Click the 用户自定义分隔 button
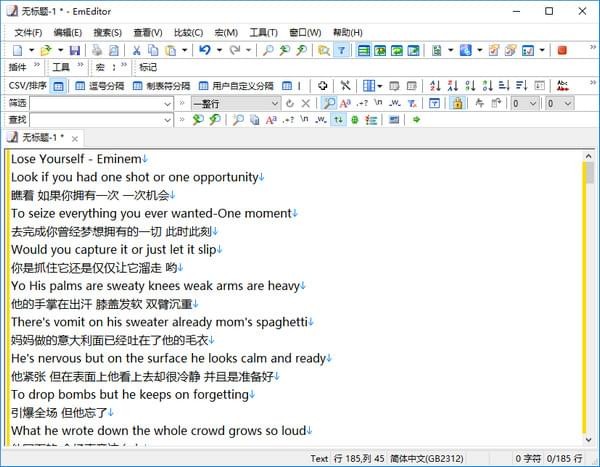 pos(237,86)
